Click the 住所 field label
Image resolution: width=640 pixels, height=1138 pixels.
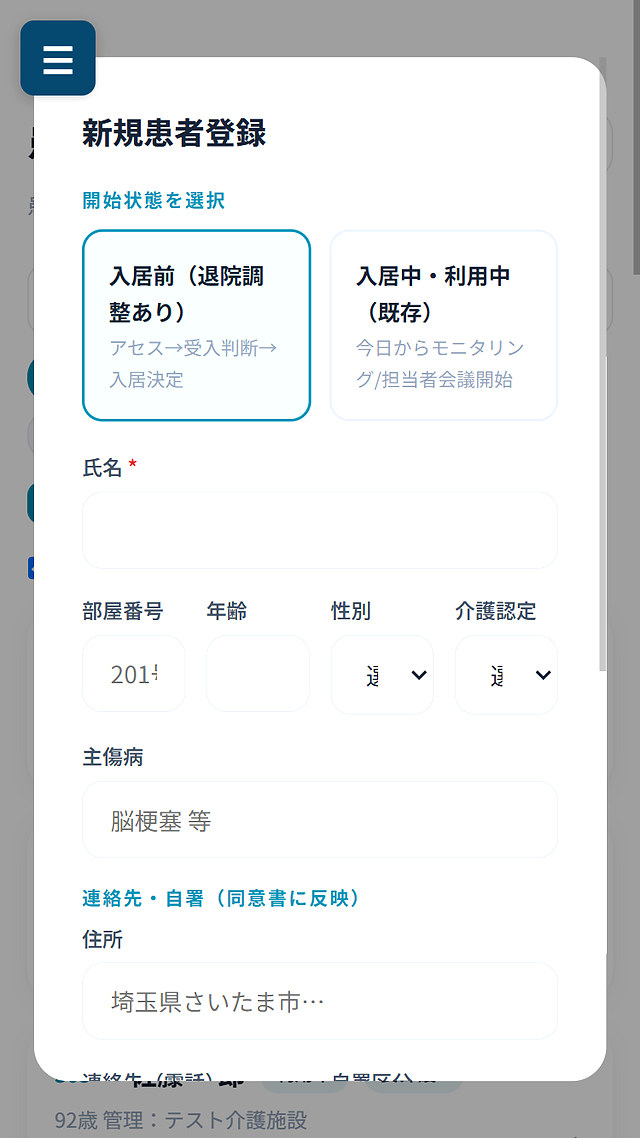[x=102, y=940]
